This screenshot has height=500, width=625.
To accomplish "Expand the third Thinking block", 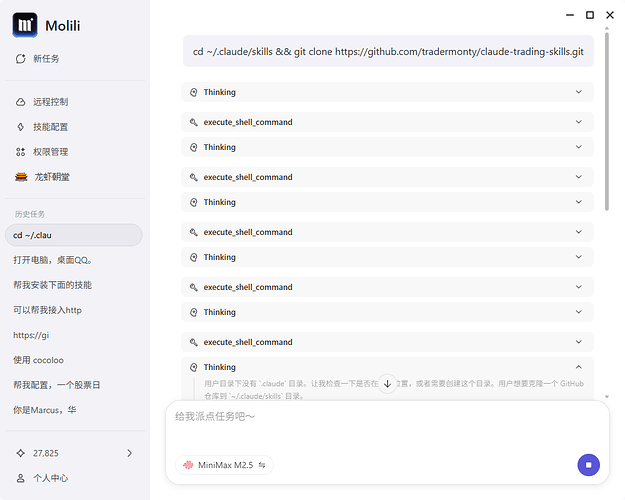I will click(x=387, y=202).
